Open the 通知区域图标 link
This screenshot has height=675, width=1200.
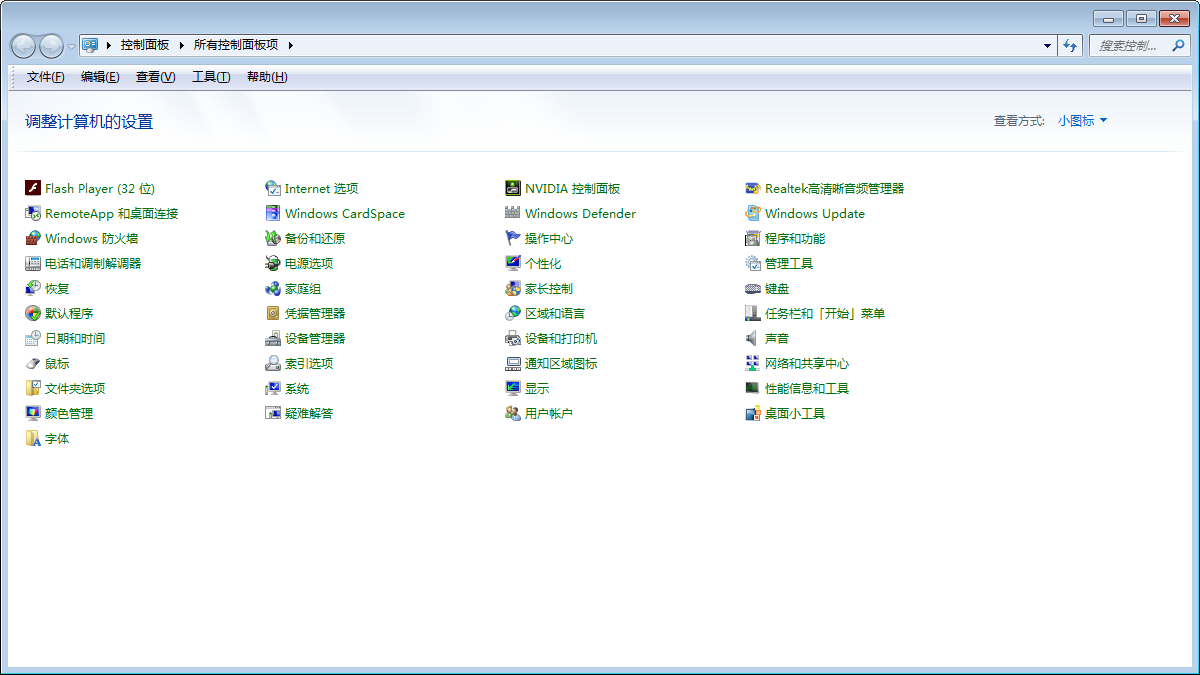coord(561,363)
